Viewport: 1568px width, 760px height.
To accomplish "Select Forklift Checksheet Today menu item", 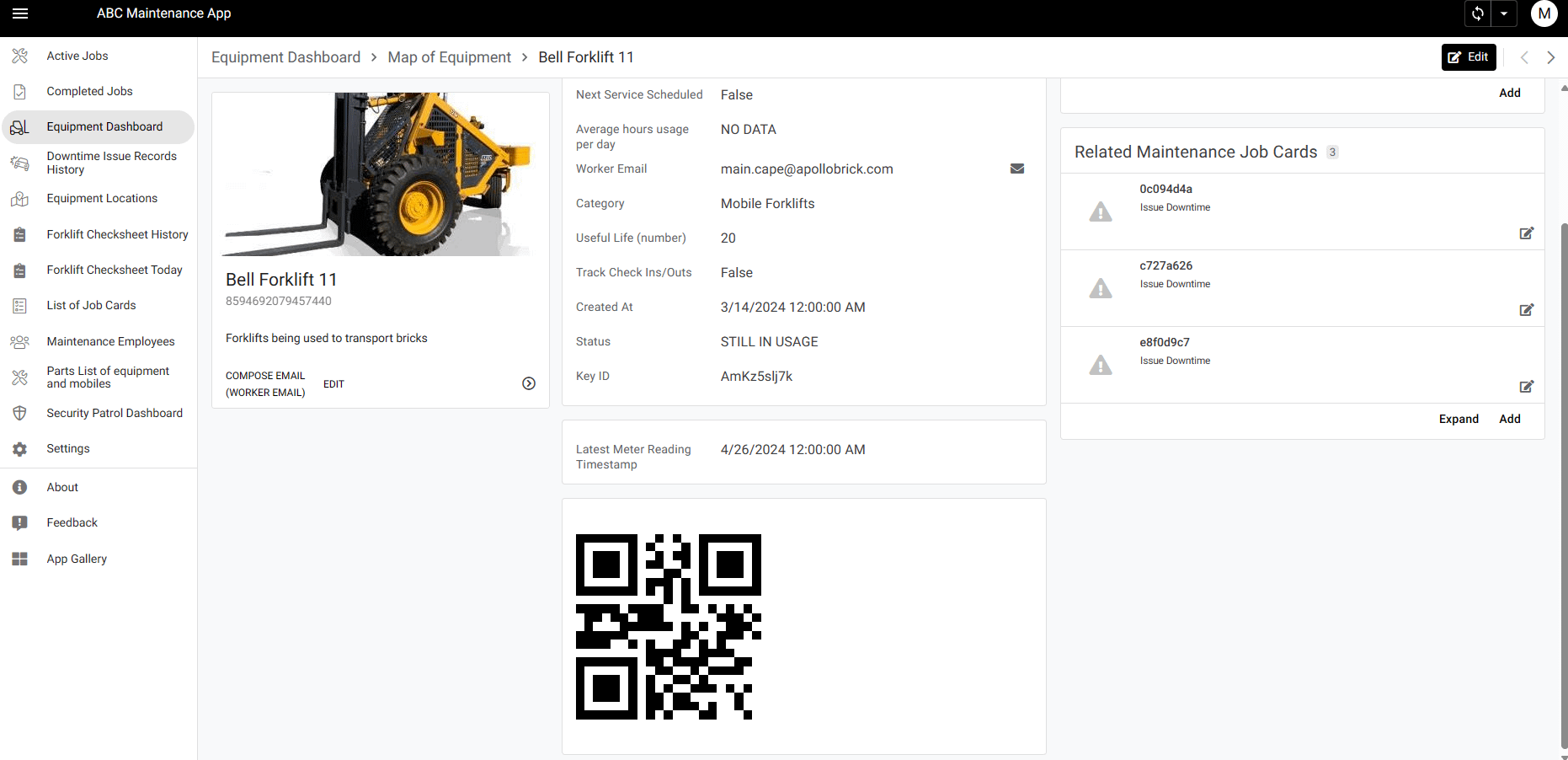I will coord(115,270).
